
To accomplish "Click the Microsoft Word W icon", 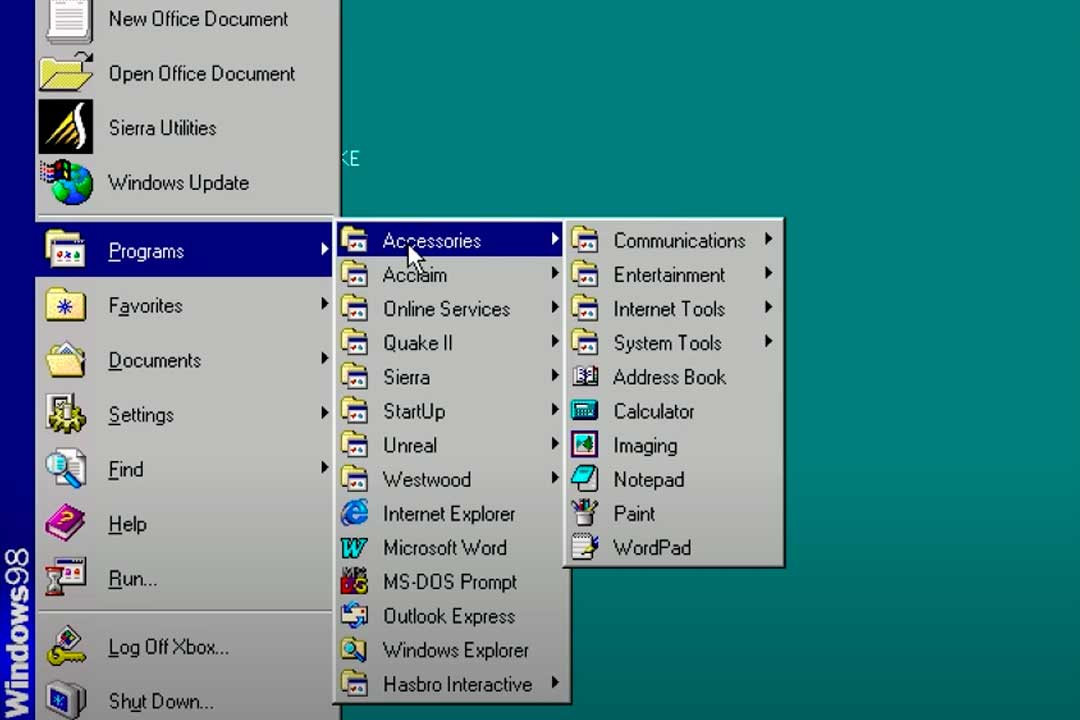I will pyautogui.click(x=354, y=548).
